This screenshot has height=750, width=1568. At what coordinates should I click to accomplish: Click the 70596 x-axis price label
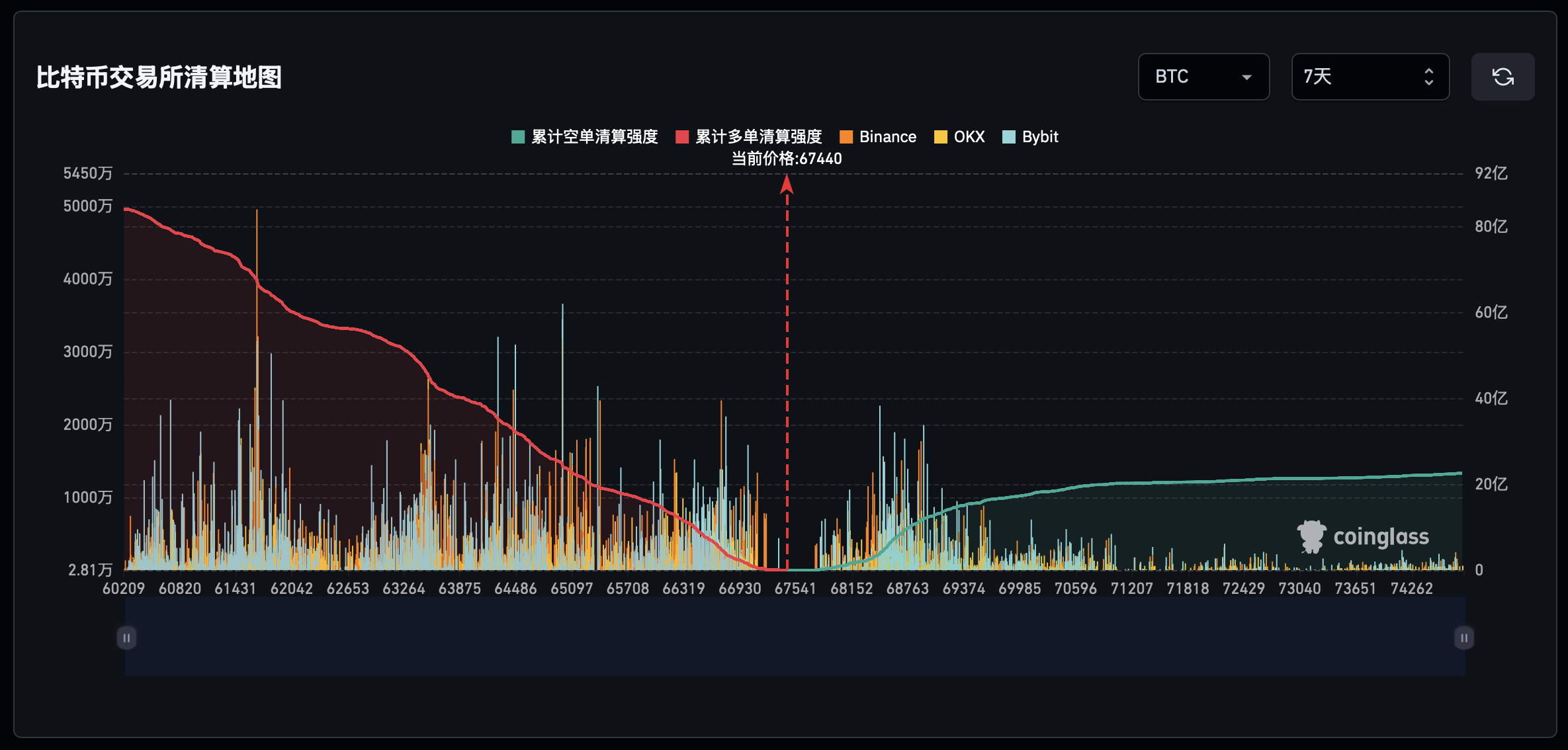1076,589
